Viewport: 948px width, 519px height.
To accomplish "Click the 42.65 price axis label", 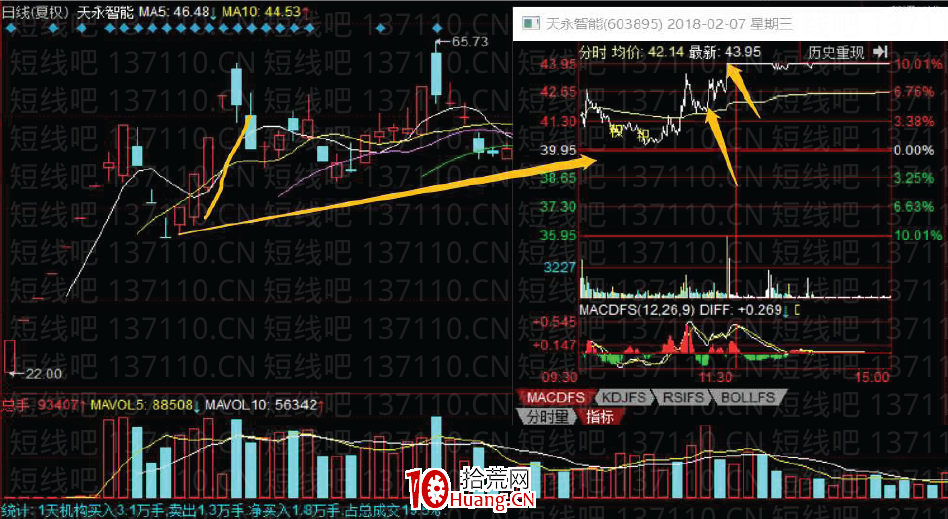I will point(558,92).
